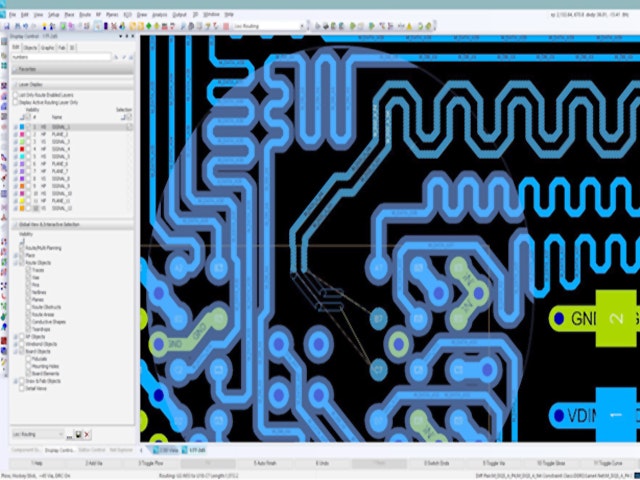This screenshot has width=640, height=480.
Task: Click the Save icon in the toolbar
Action: click(7, 26)
